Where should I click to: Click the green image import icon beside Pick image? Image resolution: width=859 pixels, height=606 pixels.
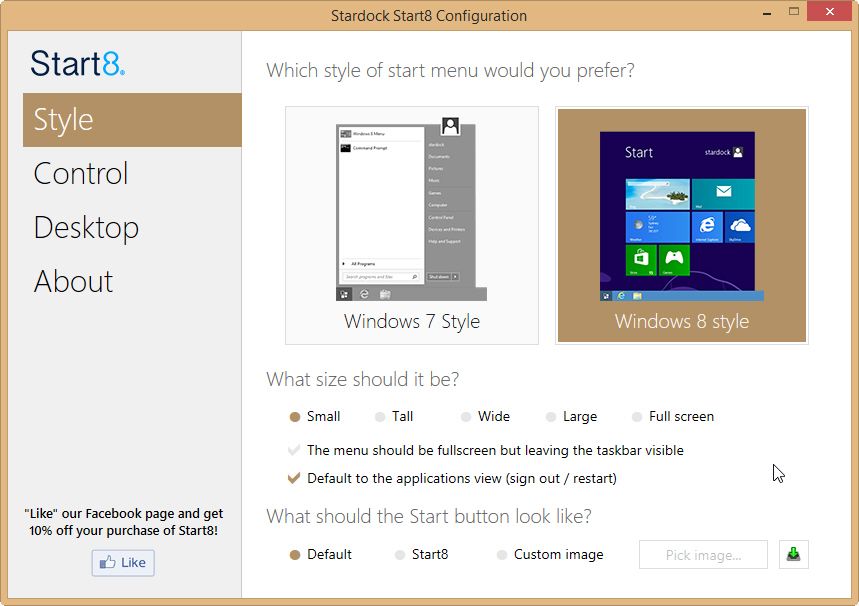[793, 554]
